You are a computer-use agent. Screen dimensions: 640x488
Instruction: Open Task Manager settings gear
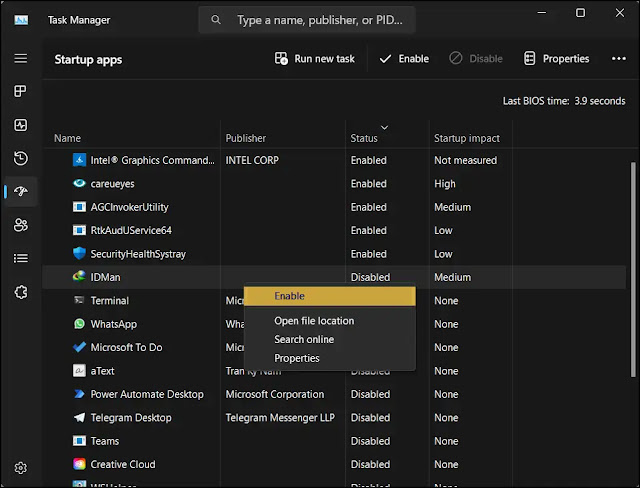20,468
